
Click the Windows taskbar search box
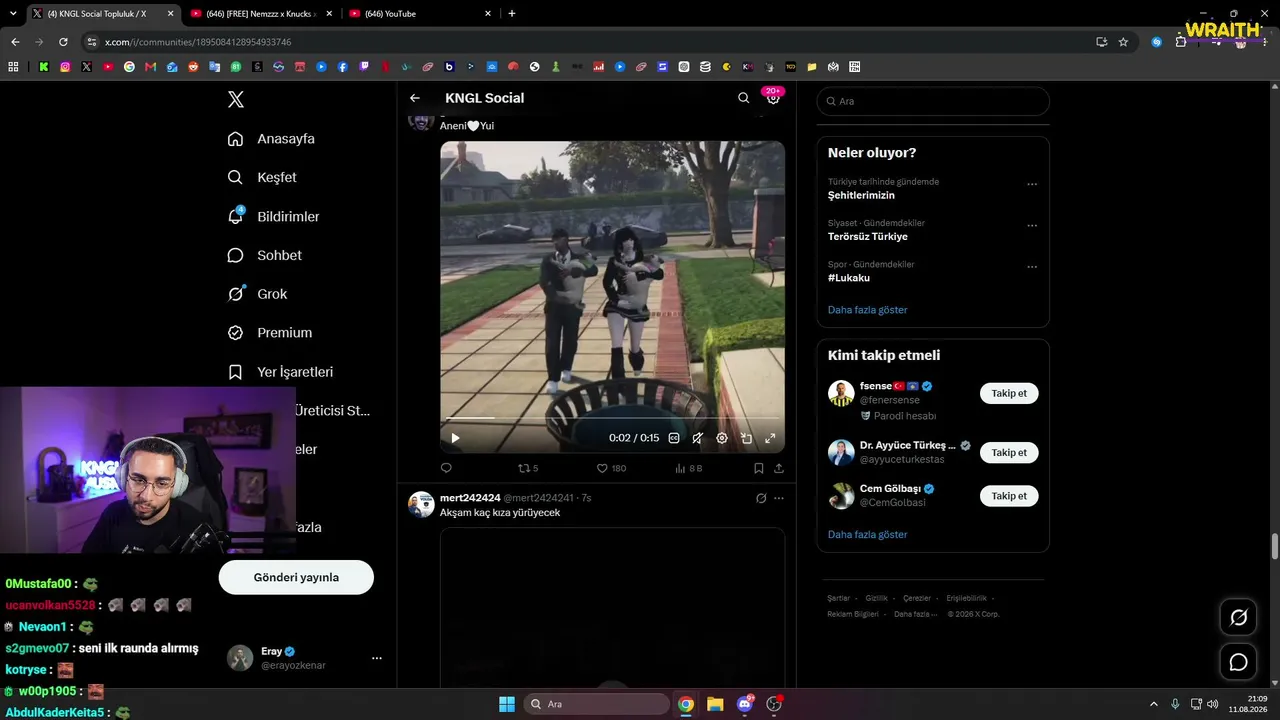[x=596, y=704]
